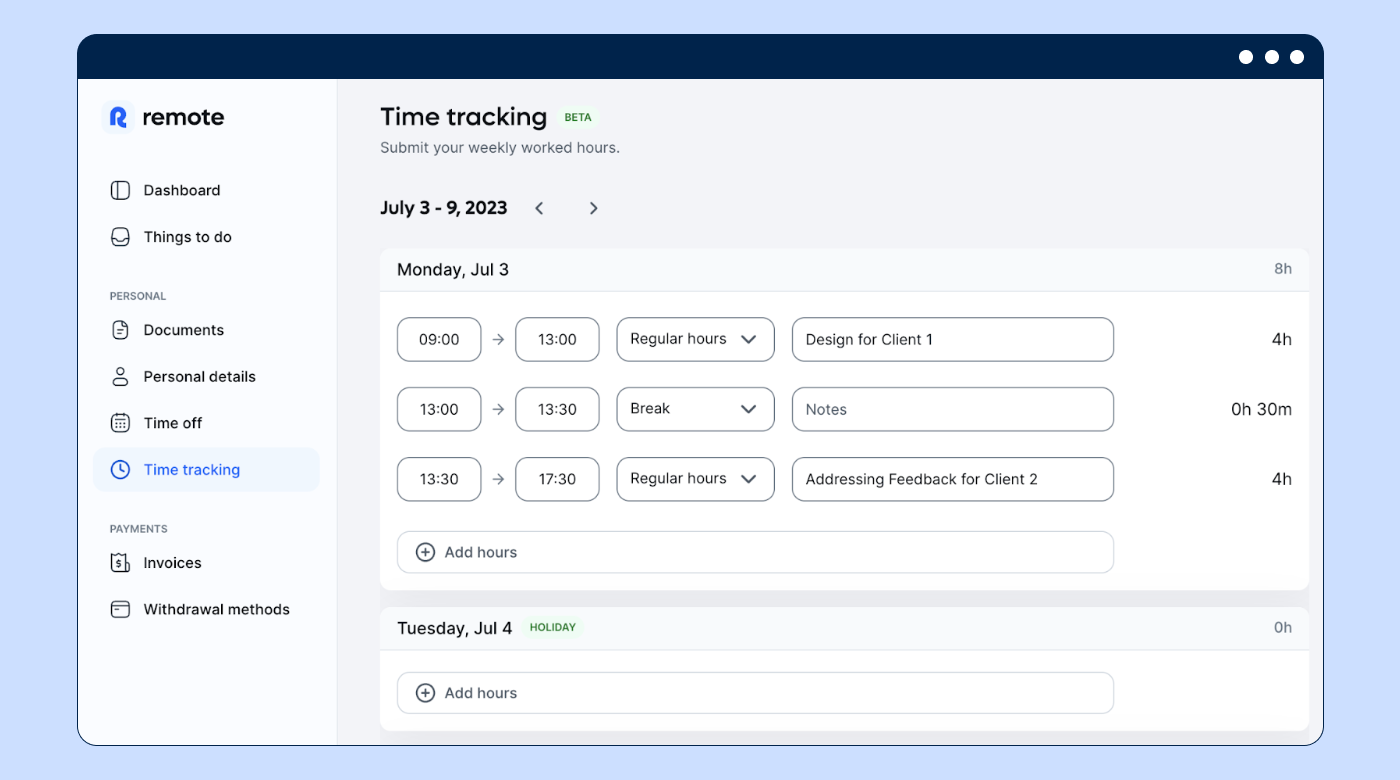Add hours for Tuesday, Jul 4

[x=755, y=692]
